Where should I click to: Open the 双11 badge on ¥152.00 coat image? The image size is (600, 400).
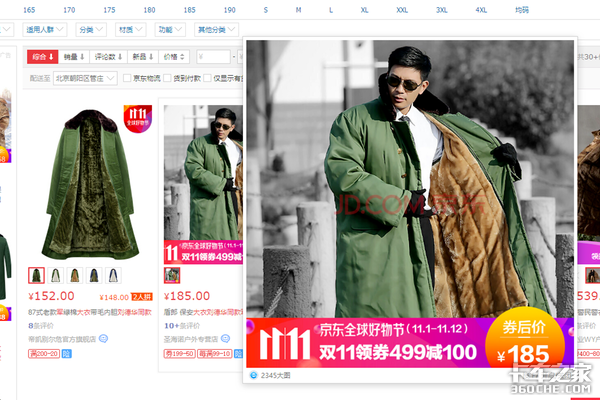(138, 119)
